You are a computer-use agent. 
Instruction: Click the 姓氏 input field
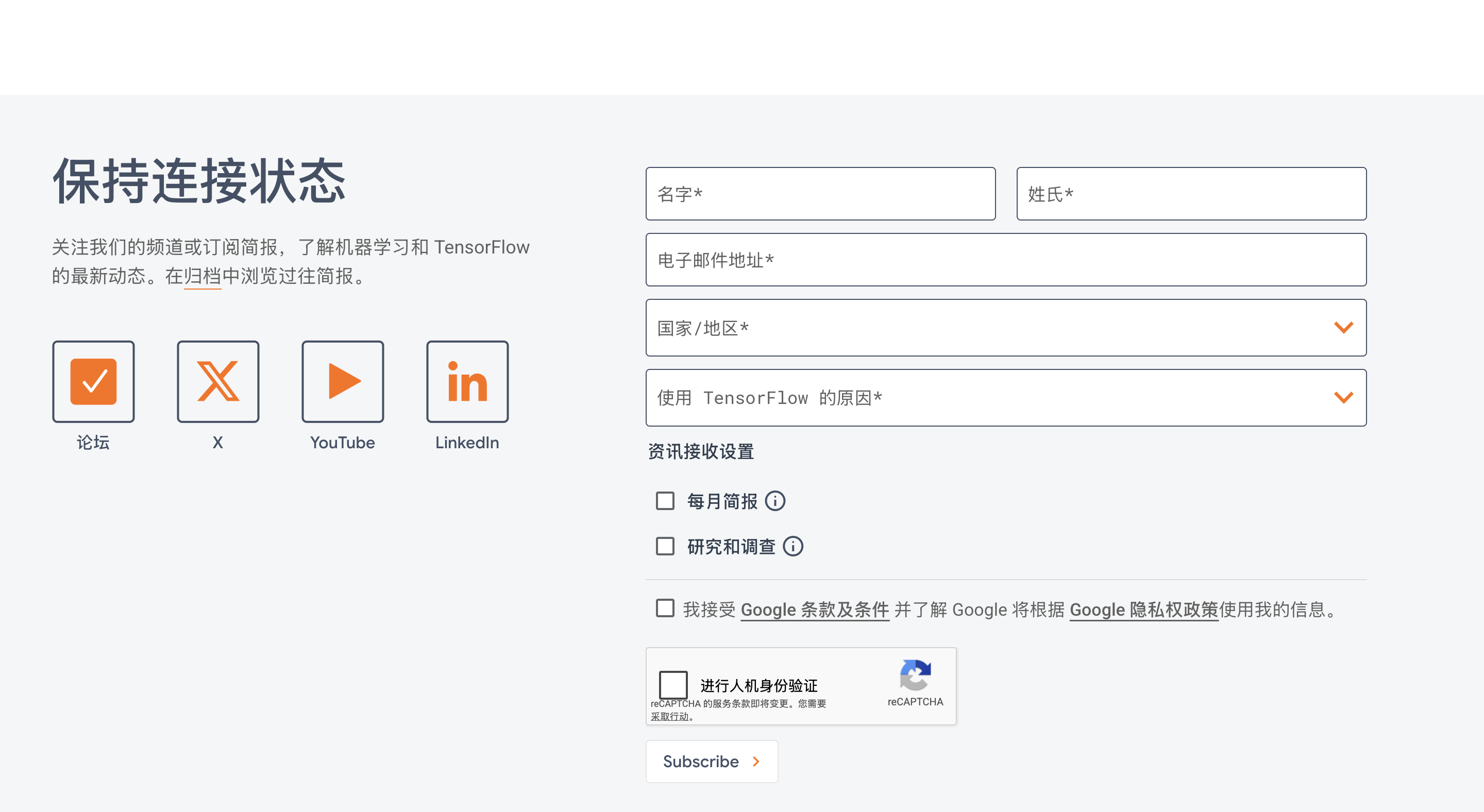point(1191,194)
